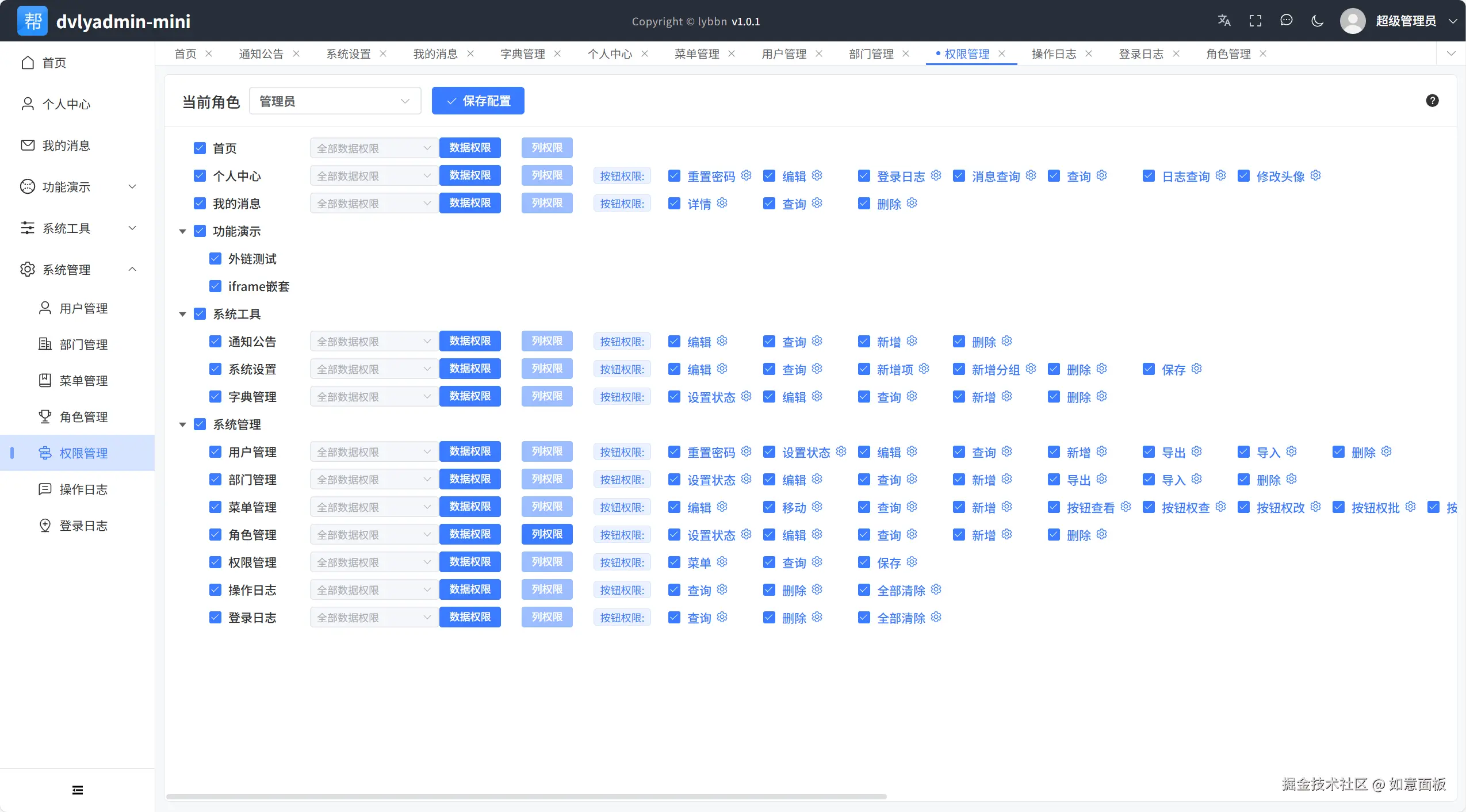Close the 字典管理 tab

point(557,53)
